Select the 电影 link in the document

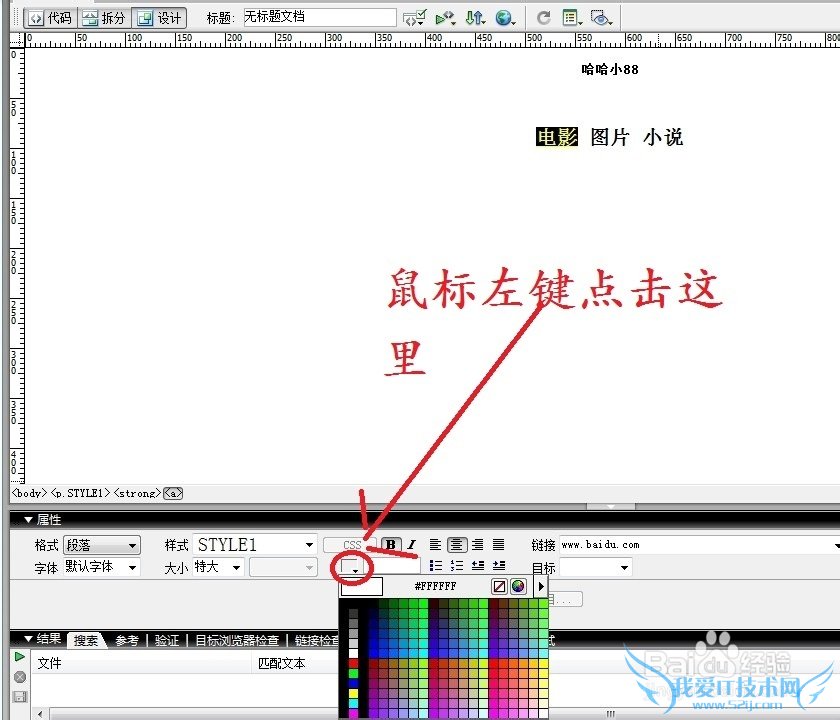click(557, 137)
